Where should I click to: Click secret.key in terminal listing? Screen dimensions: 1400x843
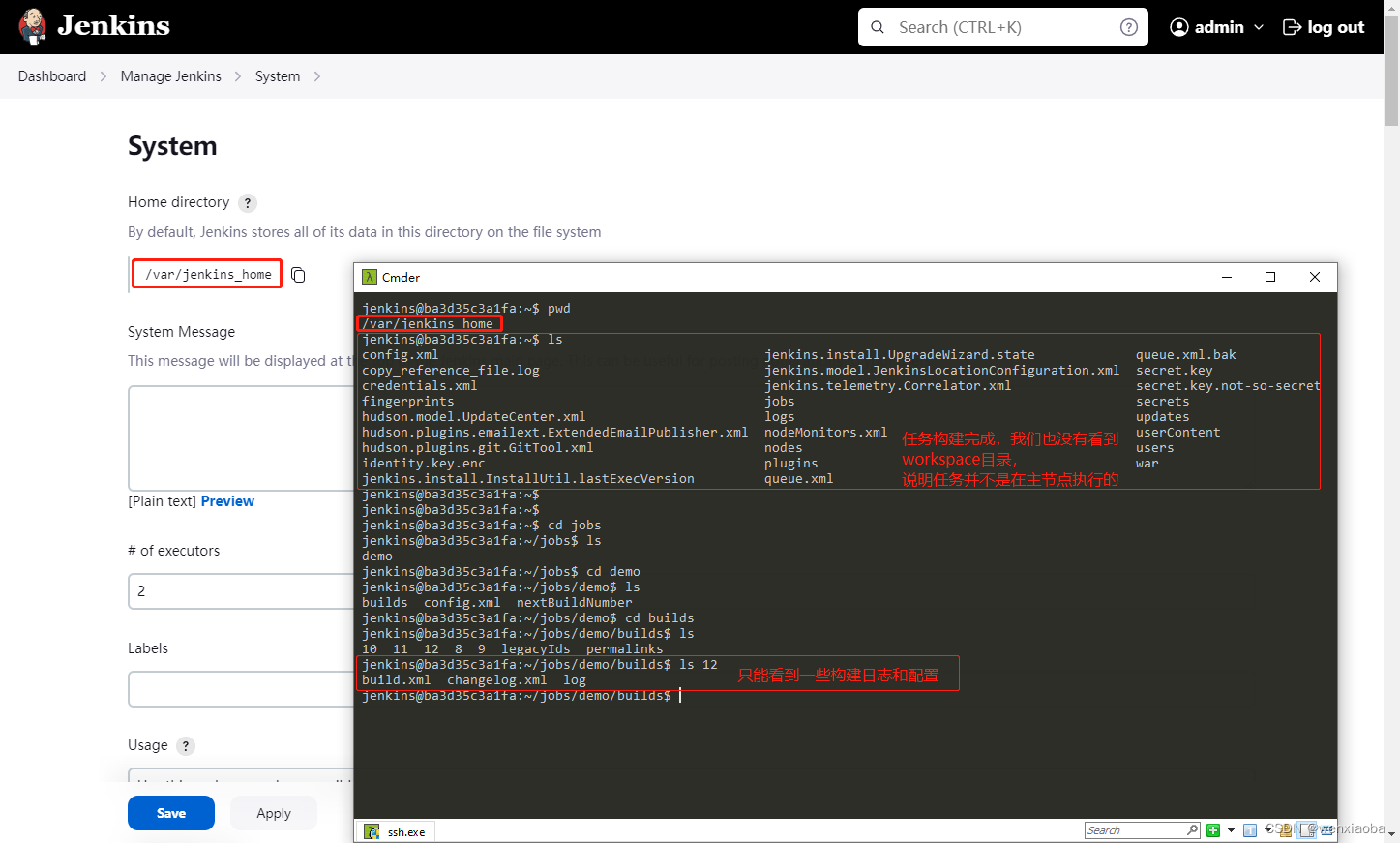click(x=1175, y=371)
